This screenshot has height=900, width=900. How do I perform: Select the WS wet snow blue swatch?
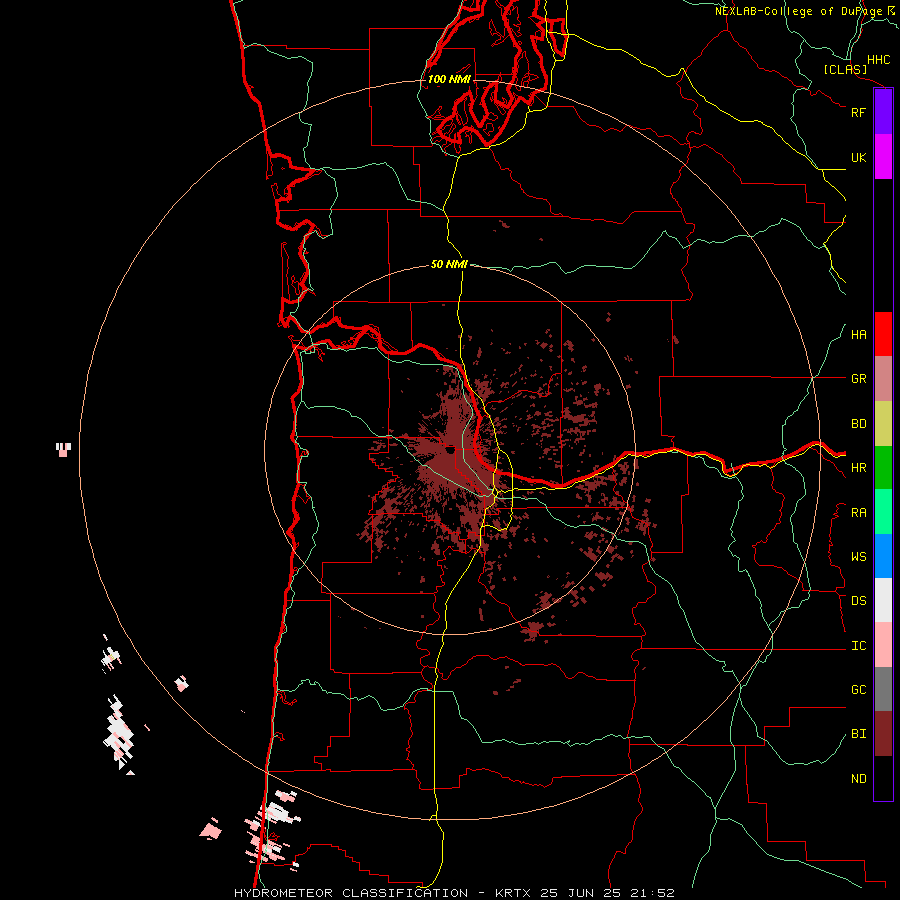(883, 556)
